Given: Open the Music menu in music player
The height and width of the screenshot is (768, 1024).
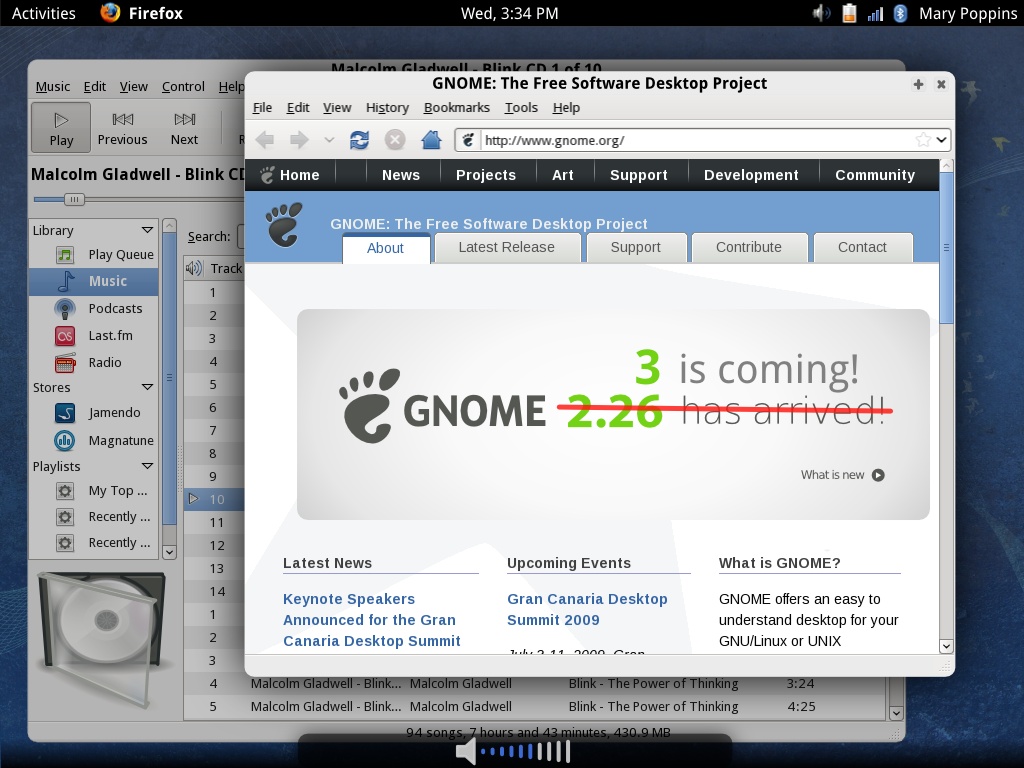Looking at the screenshot, I should [x=53, y=87].
